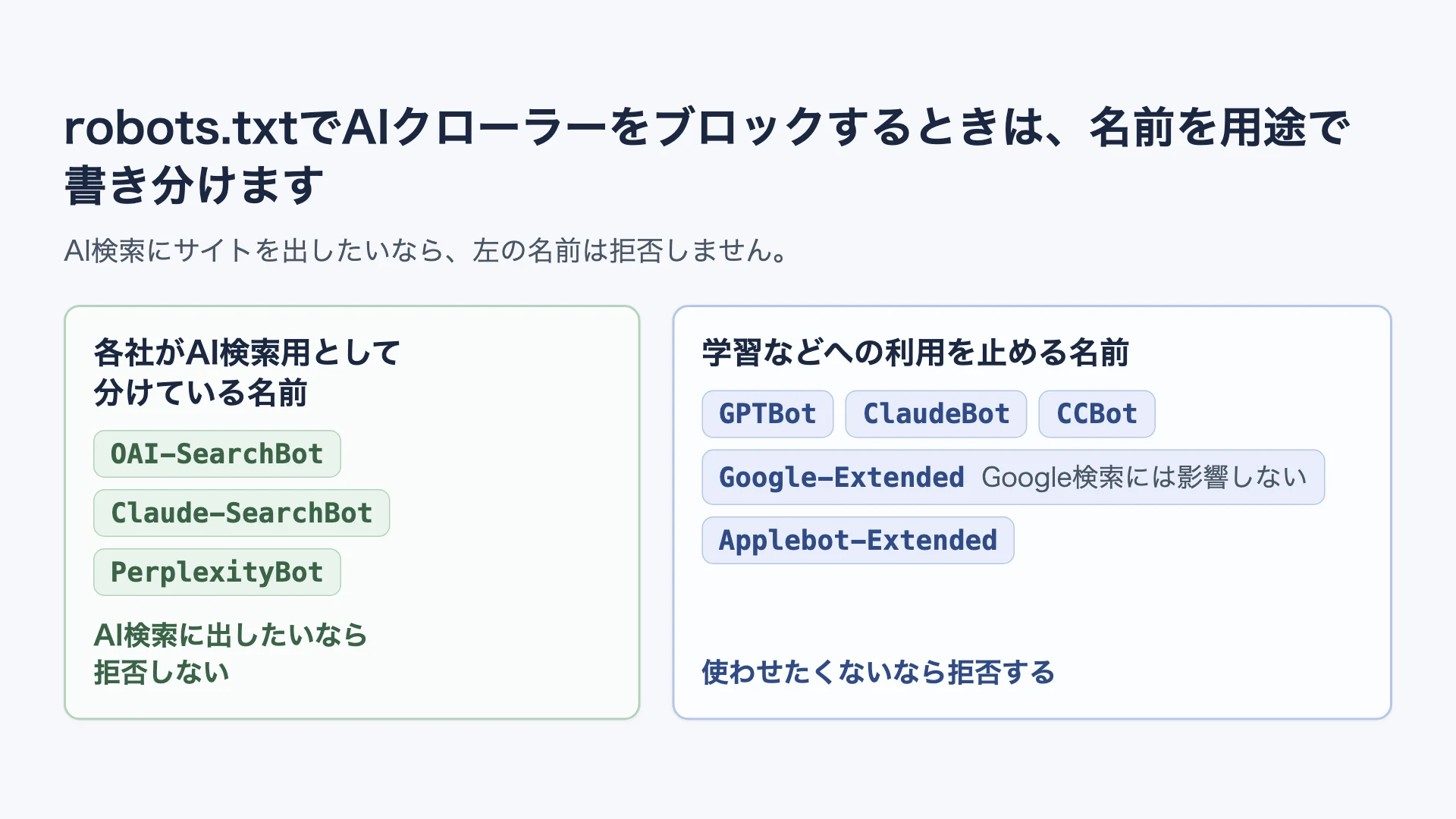Viewport: 1456px width, 819px height.
Task: Click the blue text '使わせたくないなら拒否する'
Action: pyautogui.click(x=878, y=673)
